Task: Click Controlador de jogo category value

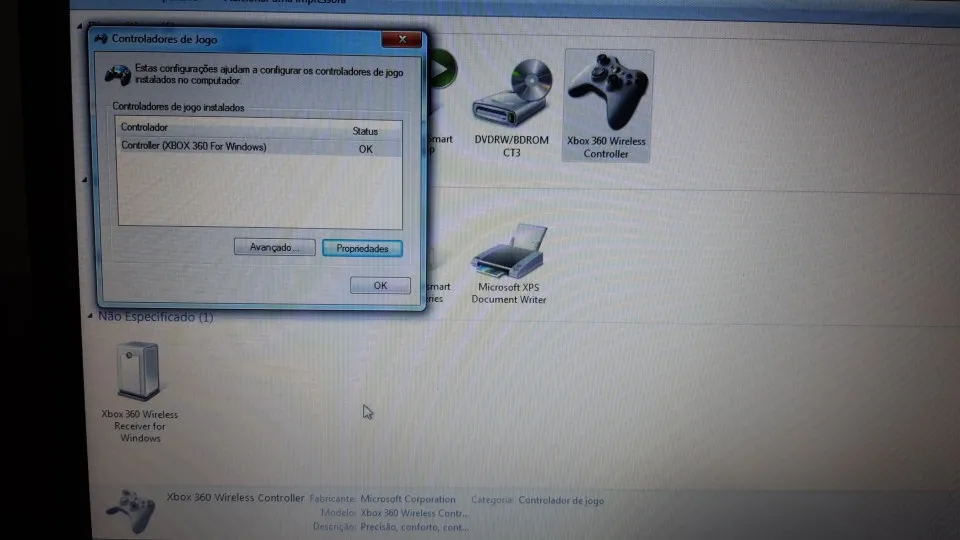Action: (x=561, y=500)
